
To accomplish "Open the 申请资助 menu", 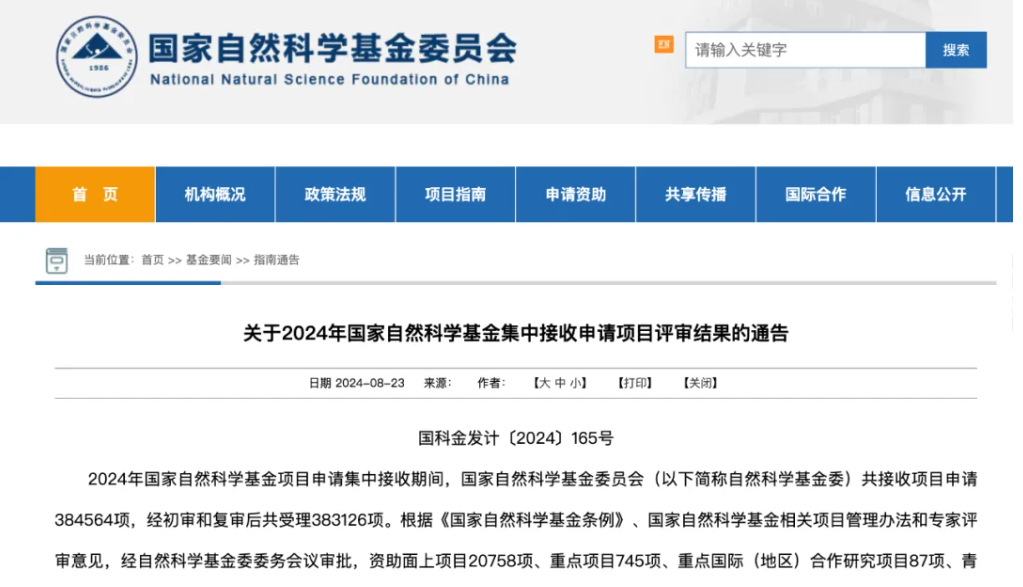I will tap(575, 194).
